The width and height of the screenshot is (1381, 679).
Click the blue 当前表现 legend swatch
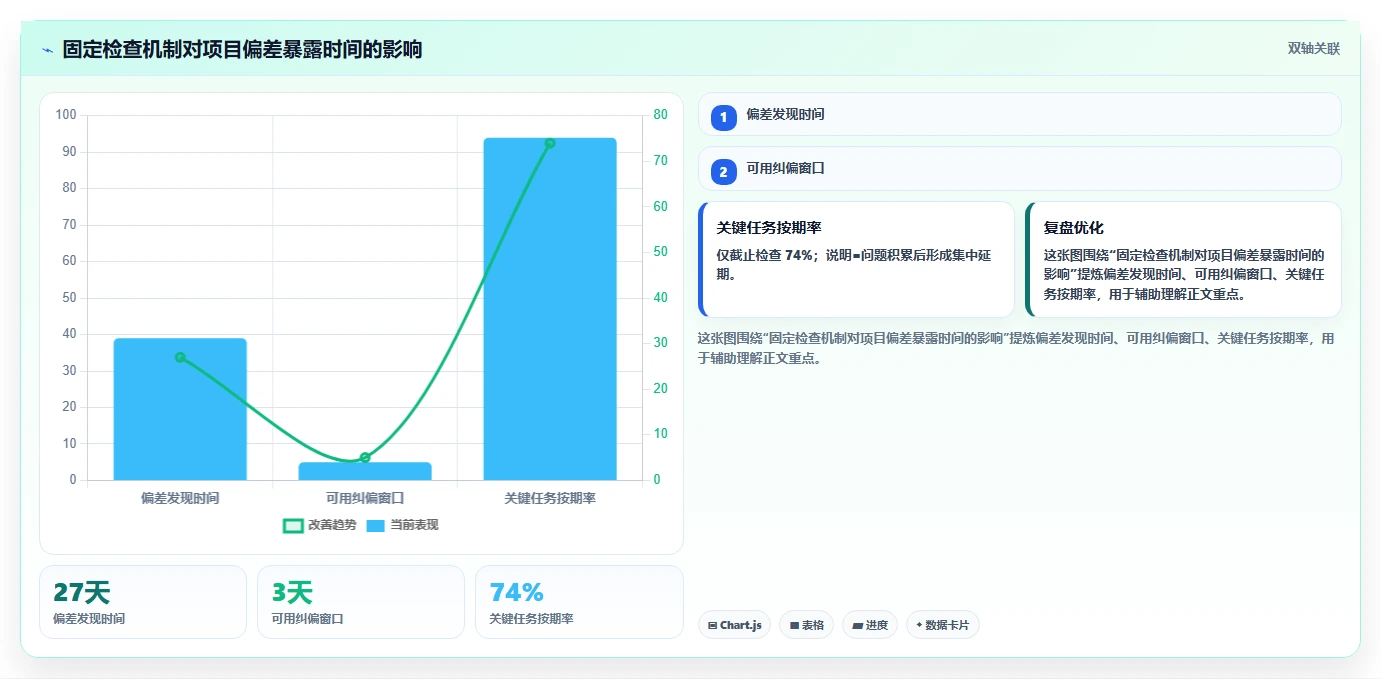point(375,526)
